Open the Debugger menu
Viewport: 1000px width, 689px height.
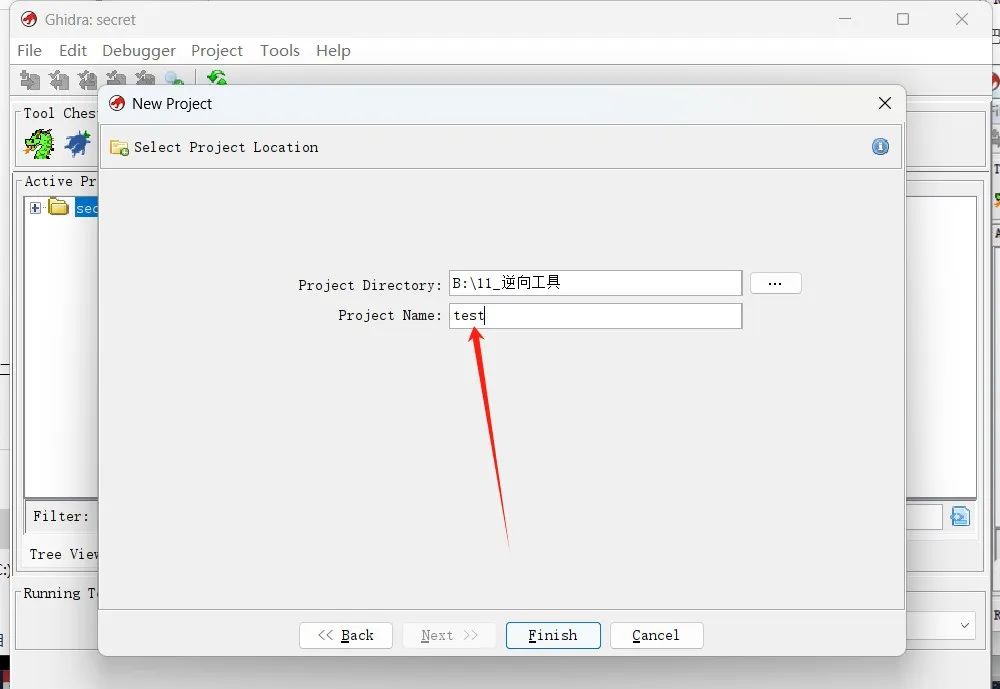click(x=138, y=50)
